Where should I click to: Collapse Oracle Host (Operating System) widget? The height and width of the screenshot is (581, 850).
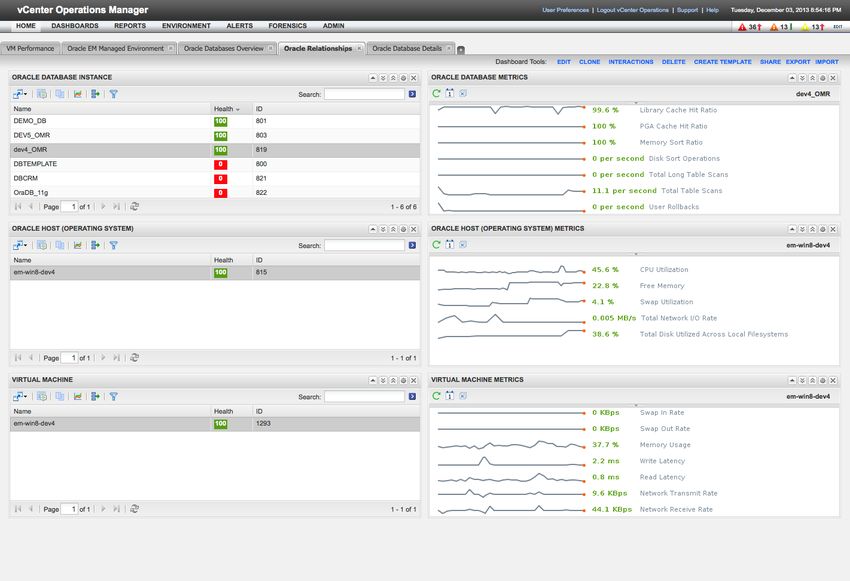373,229
